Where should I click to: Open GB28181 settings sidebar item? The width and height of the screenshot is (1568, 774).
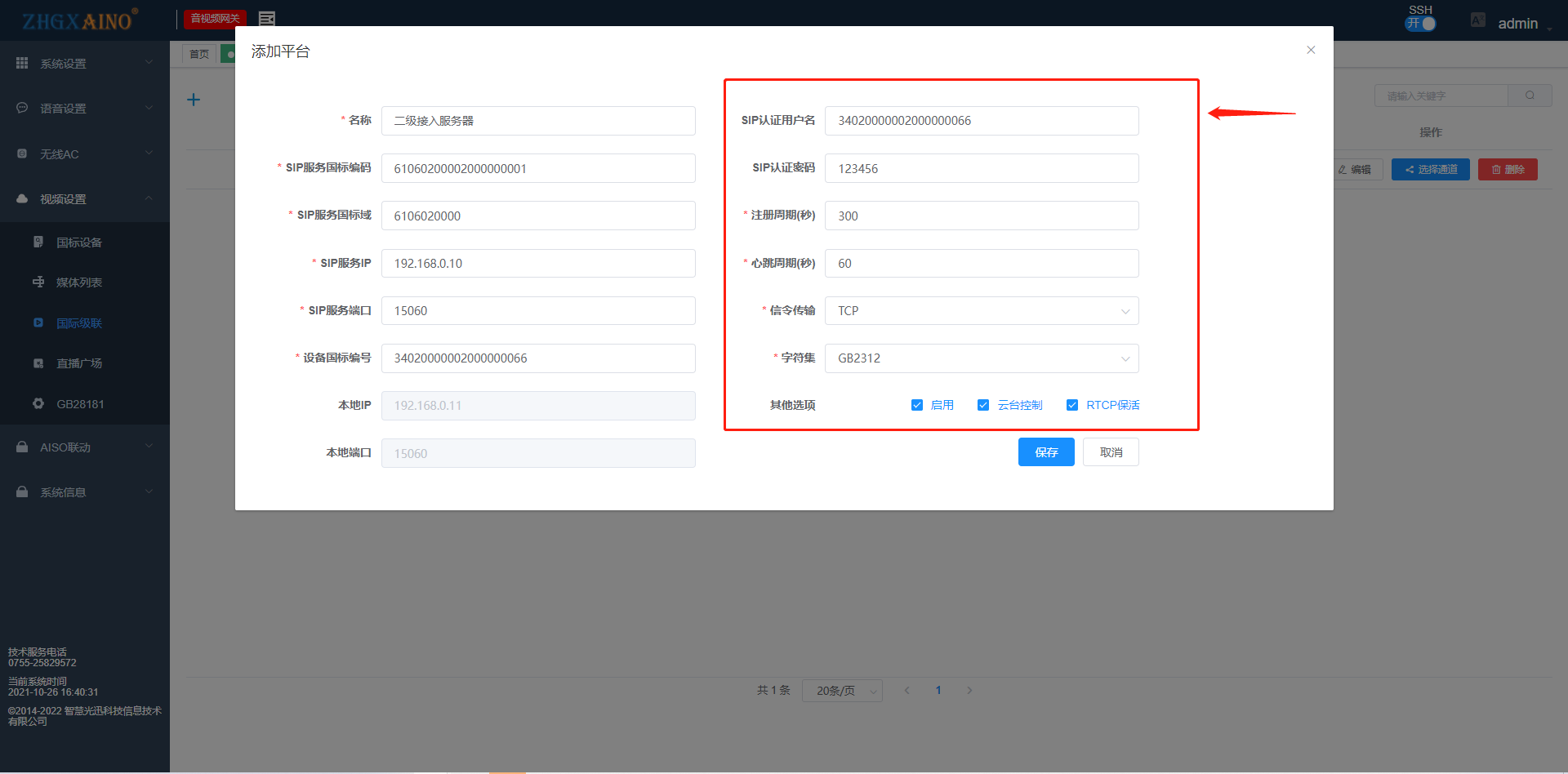click(80, 404)
